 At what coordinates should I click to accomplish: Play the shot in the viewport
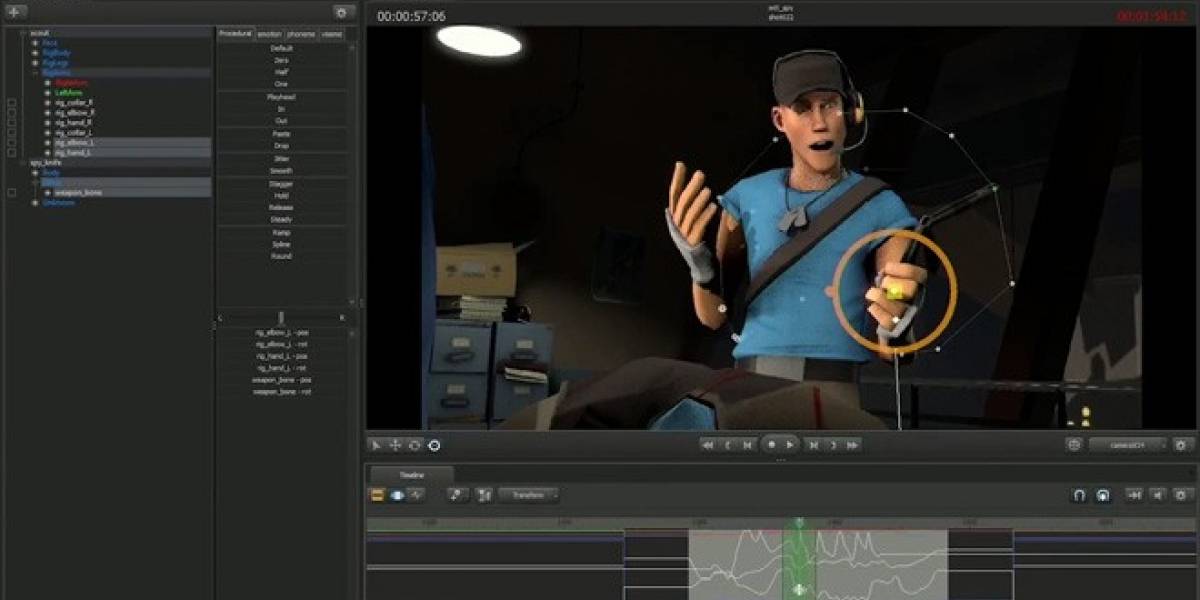tap(790, 445)
